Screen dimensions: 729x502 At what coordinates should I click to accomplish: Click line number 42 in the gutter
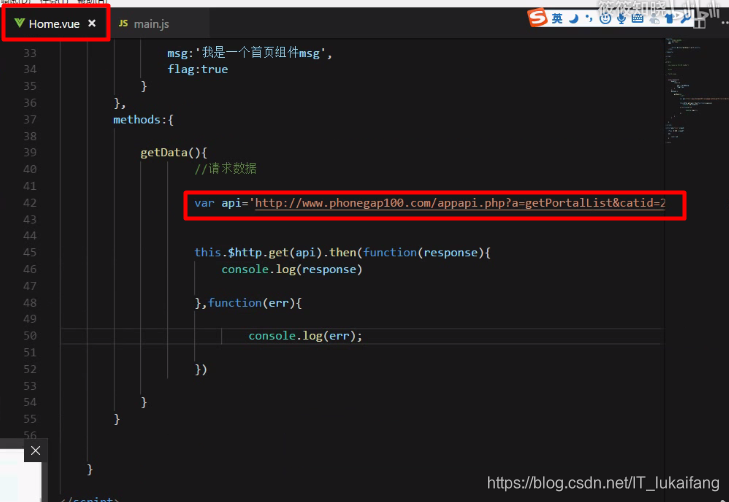point(30,203)
